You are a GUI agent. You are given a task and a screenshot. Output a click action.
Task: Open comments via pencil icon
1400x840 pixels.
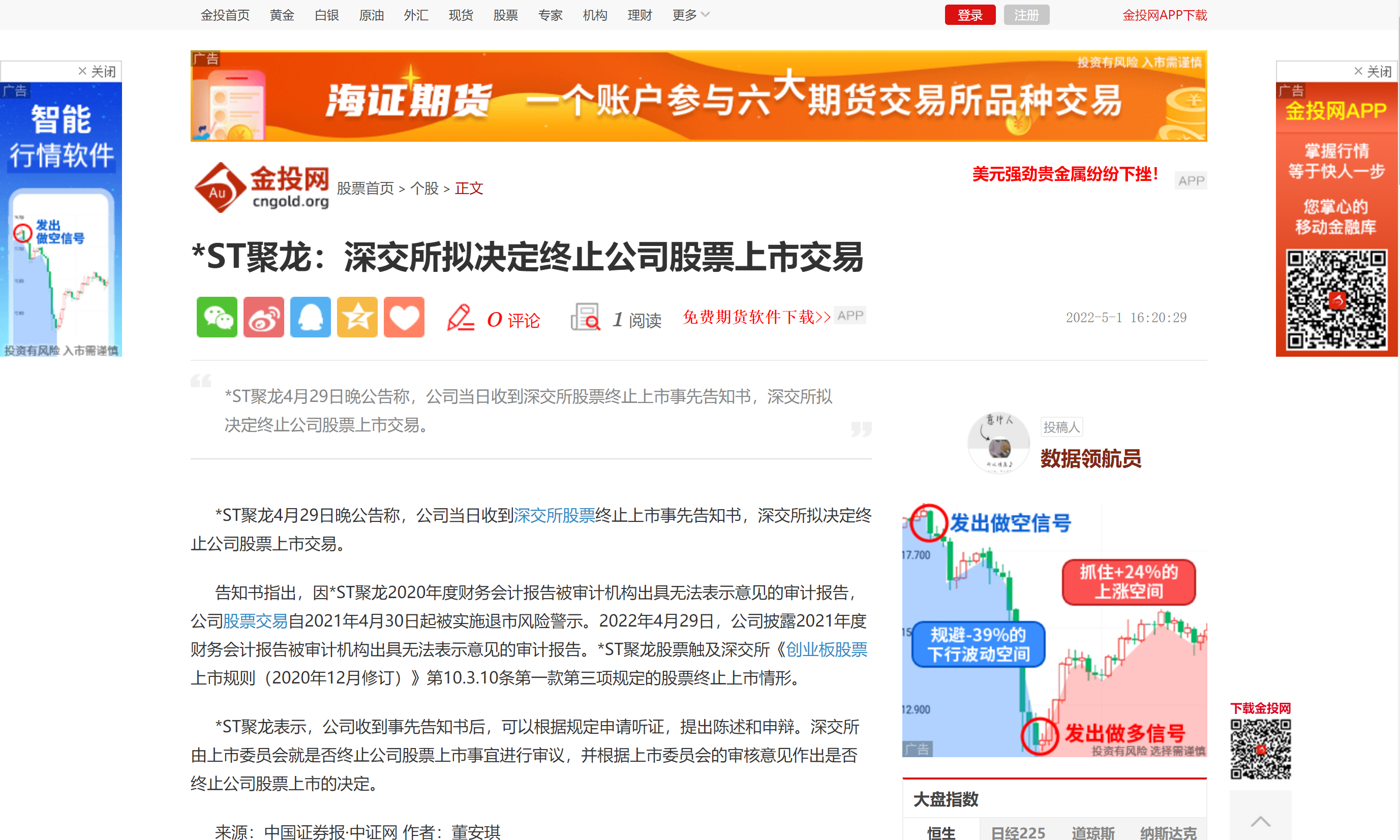coord(460,318)
